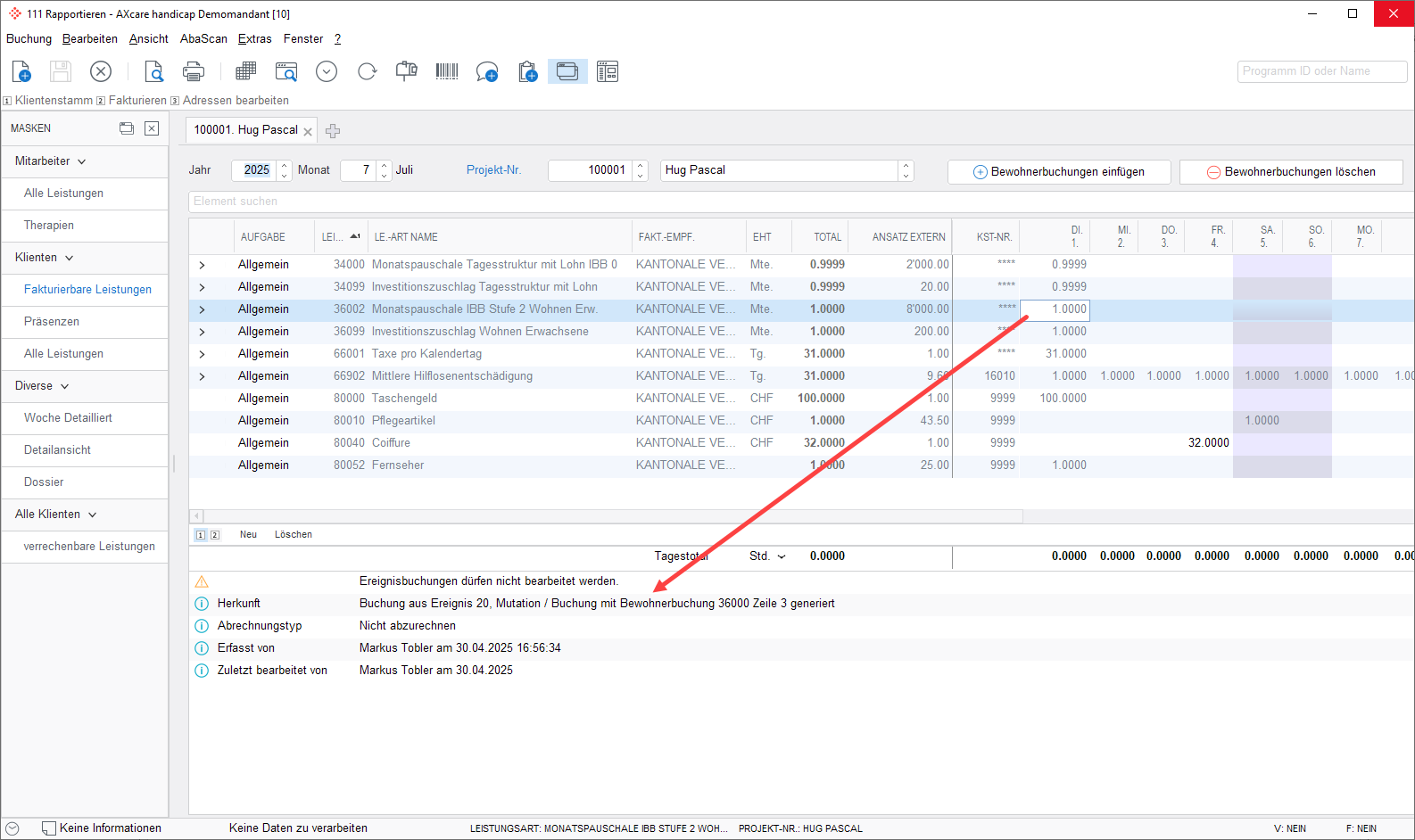Viewport: 1415px width, 840px height.
Task: Click the speech bubble add-comment icon
Action: 486,71
